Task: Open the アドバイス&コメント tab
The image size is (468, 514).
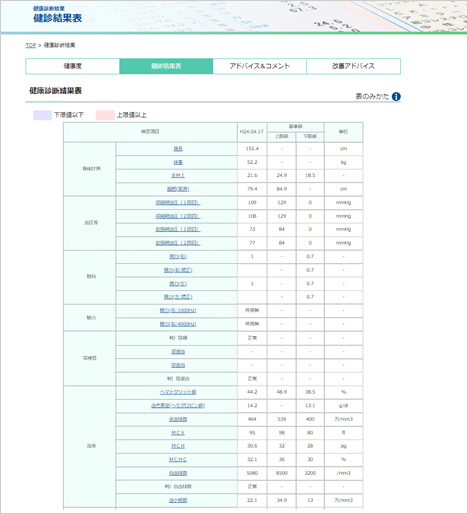Action: tap(259, 66)
